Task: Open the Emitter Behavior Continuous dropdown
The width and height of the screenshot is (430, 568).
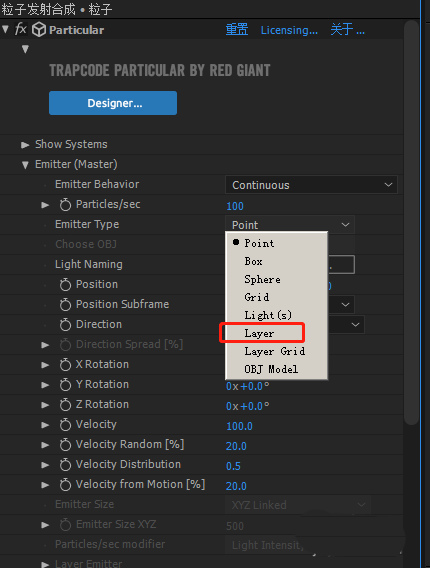Action: pos(311,185)
